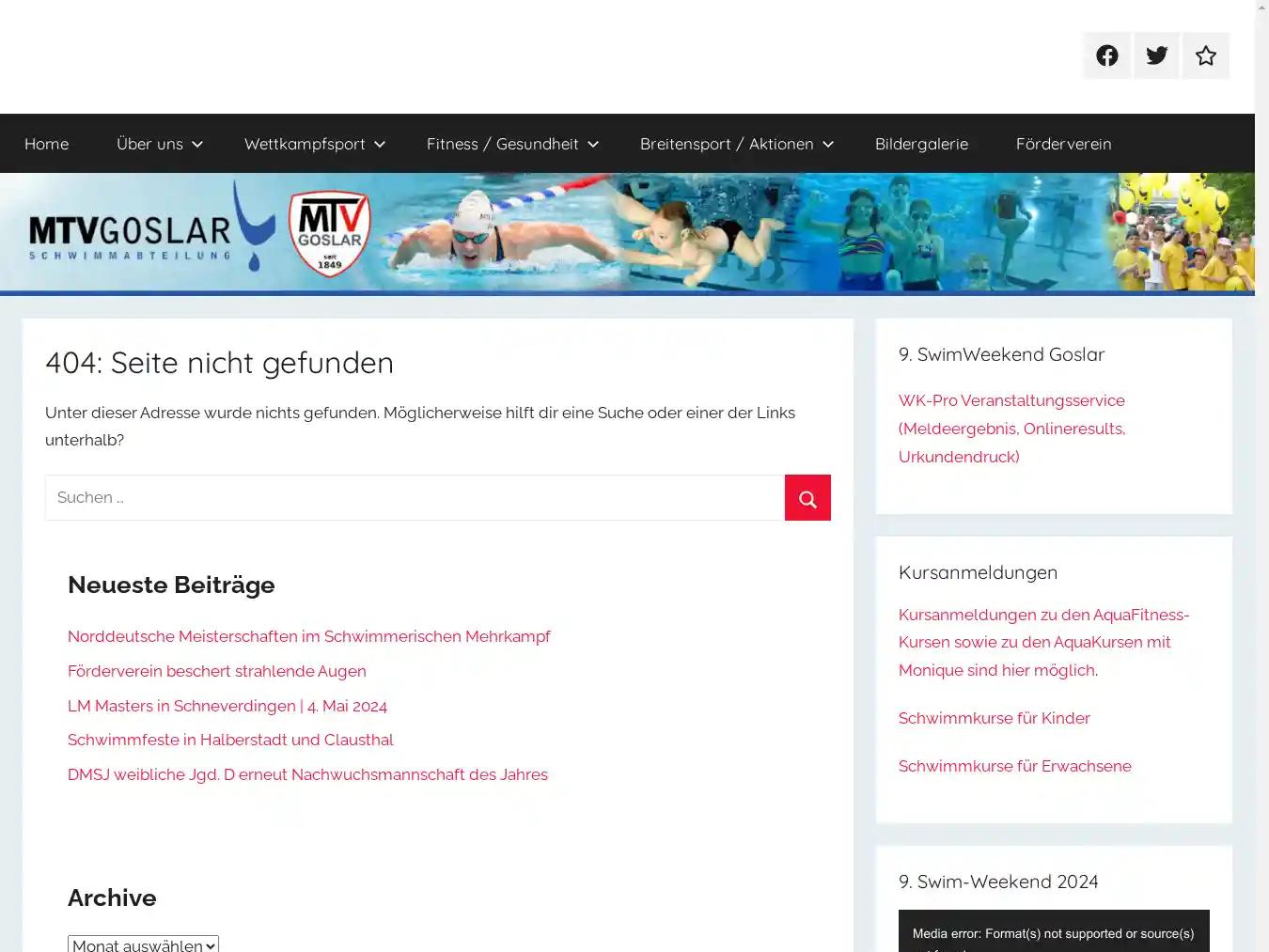The height and width of the screenshot is (952, 1269).
Task: Expand the Wettkampfsport dropdown
Action: [313, 143]
